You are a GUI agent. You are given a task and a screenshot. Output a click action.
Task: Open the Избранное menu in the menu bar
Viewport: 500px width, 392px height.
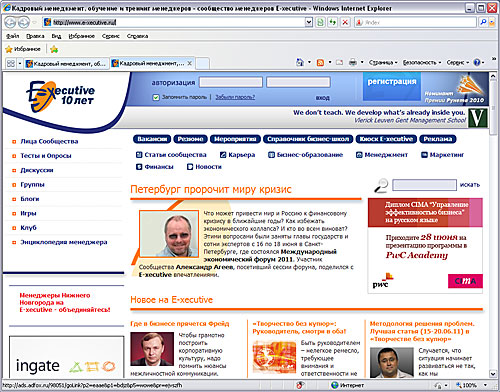pyautogui.click(x=82, y=36)
